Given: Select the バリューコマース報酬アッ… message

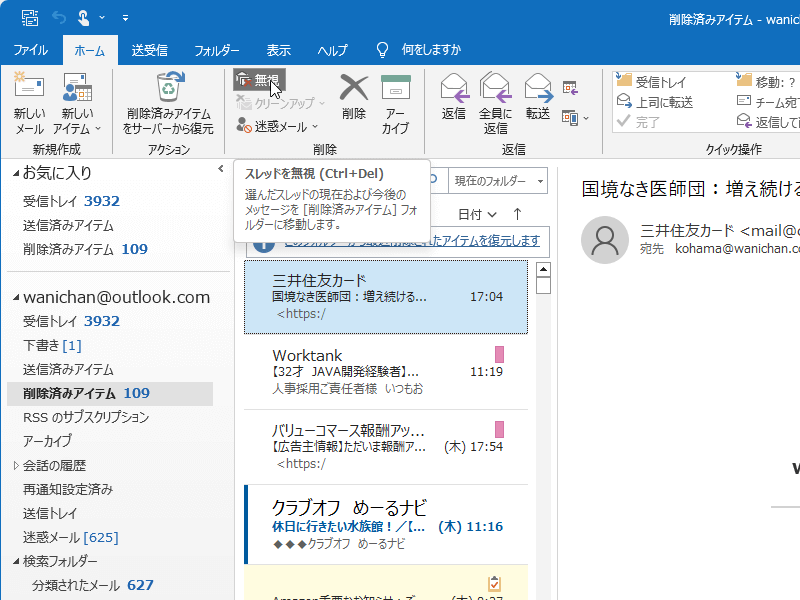Looking at the screenshot, I should (386, 447).
